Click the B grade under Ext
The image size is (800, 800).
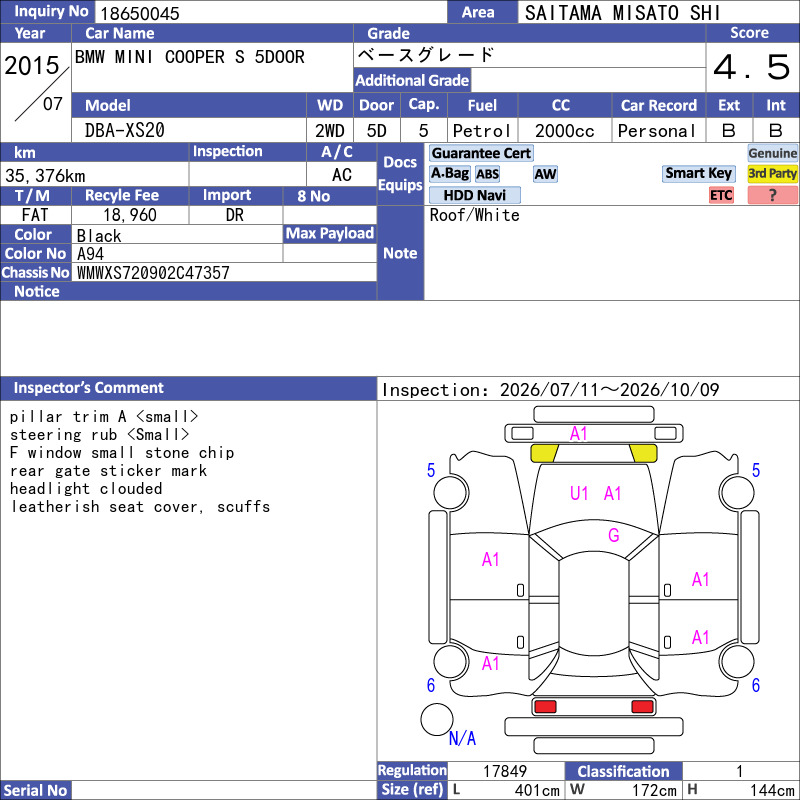729,131
